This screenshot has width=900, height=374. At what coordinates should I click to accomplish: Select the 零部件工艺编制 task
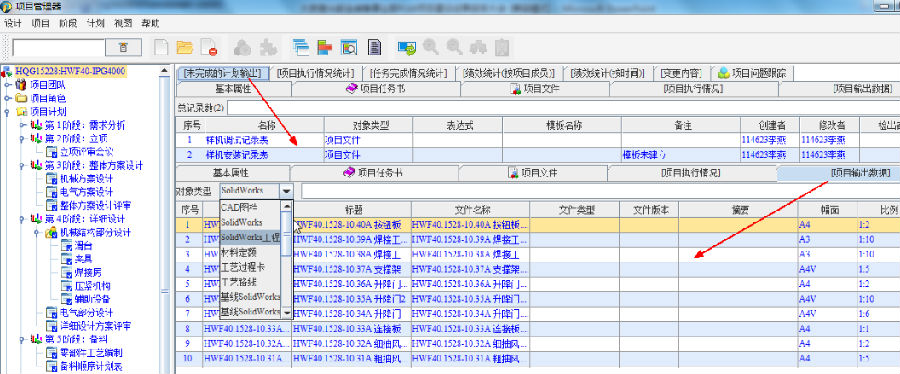91,353
